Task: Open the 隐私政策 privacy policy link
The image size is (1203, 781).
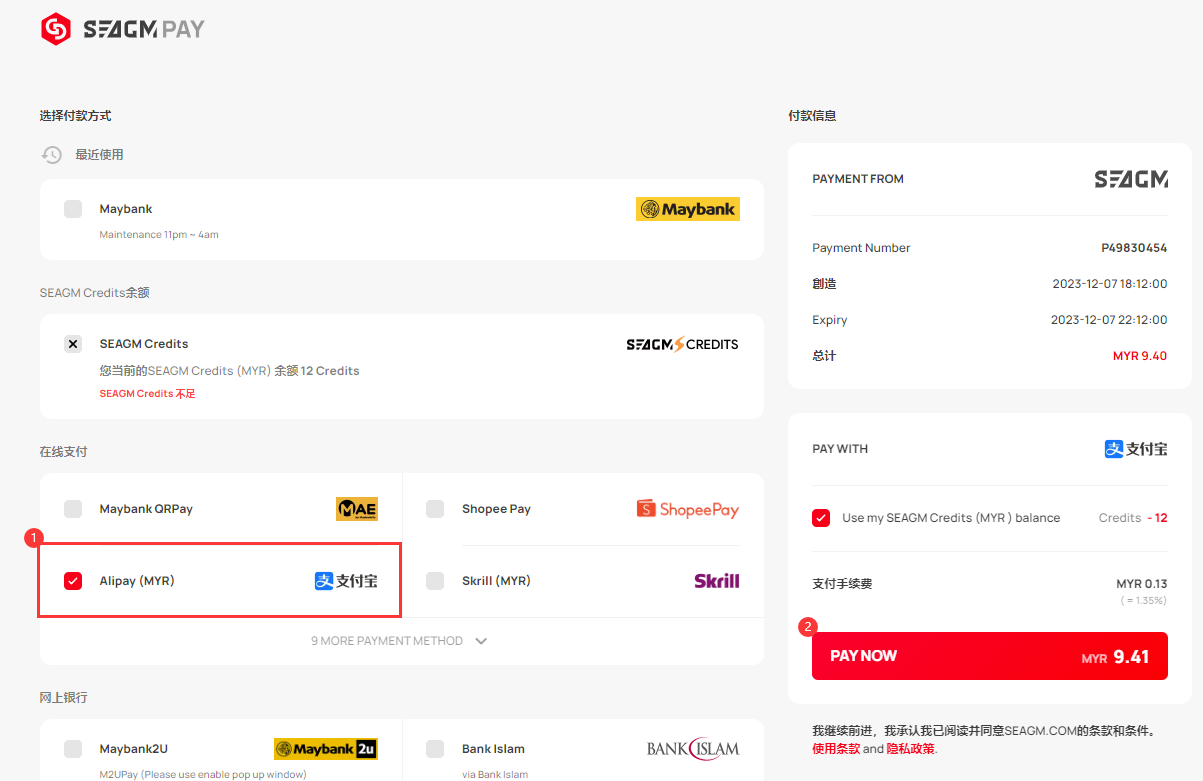Action: point(910,748)
